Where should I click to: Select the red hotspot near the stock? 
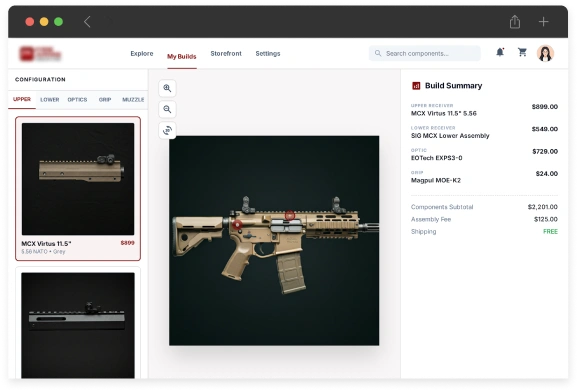pyautogui.click(x=237, y=224)
